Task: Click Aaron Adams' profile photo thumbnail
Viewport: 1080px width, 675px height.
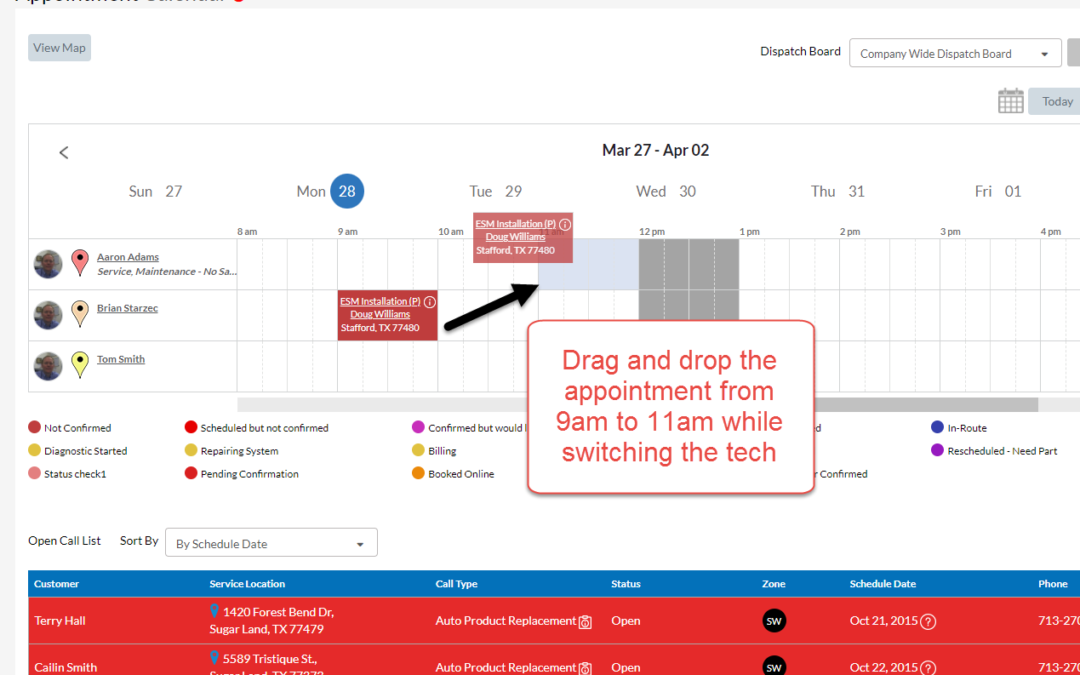Action: (x=48, y=263)
